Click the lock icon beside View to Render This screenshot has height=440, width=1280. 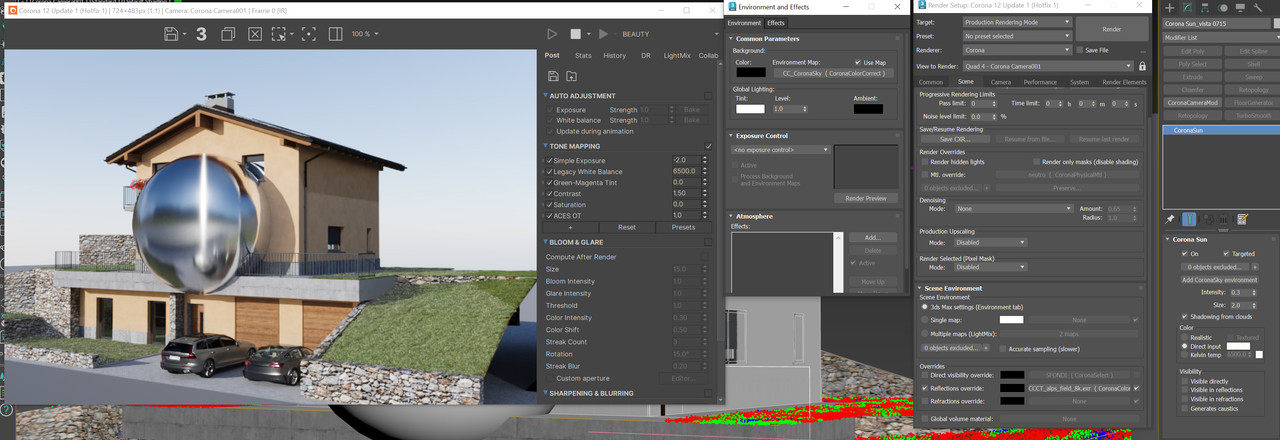coord(1143,66)
